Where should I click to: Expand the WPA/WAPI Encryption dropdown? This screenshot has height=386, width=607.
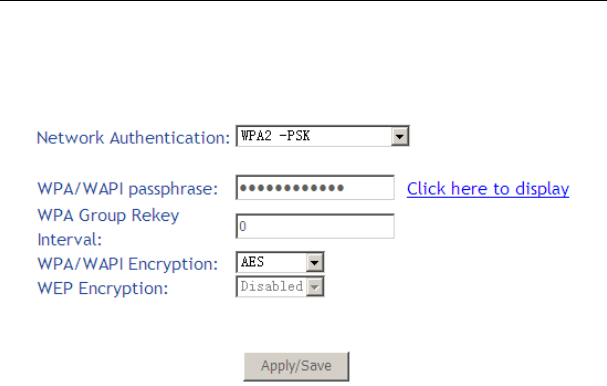click(280, 262)
